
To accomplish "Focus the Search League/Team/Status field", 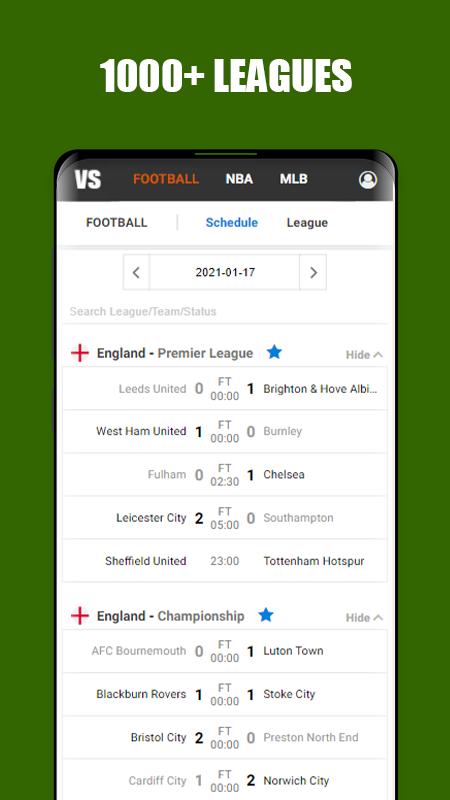I will [224, 311].
